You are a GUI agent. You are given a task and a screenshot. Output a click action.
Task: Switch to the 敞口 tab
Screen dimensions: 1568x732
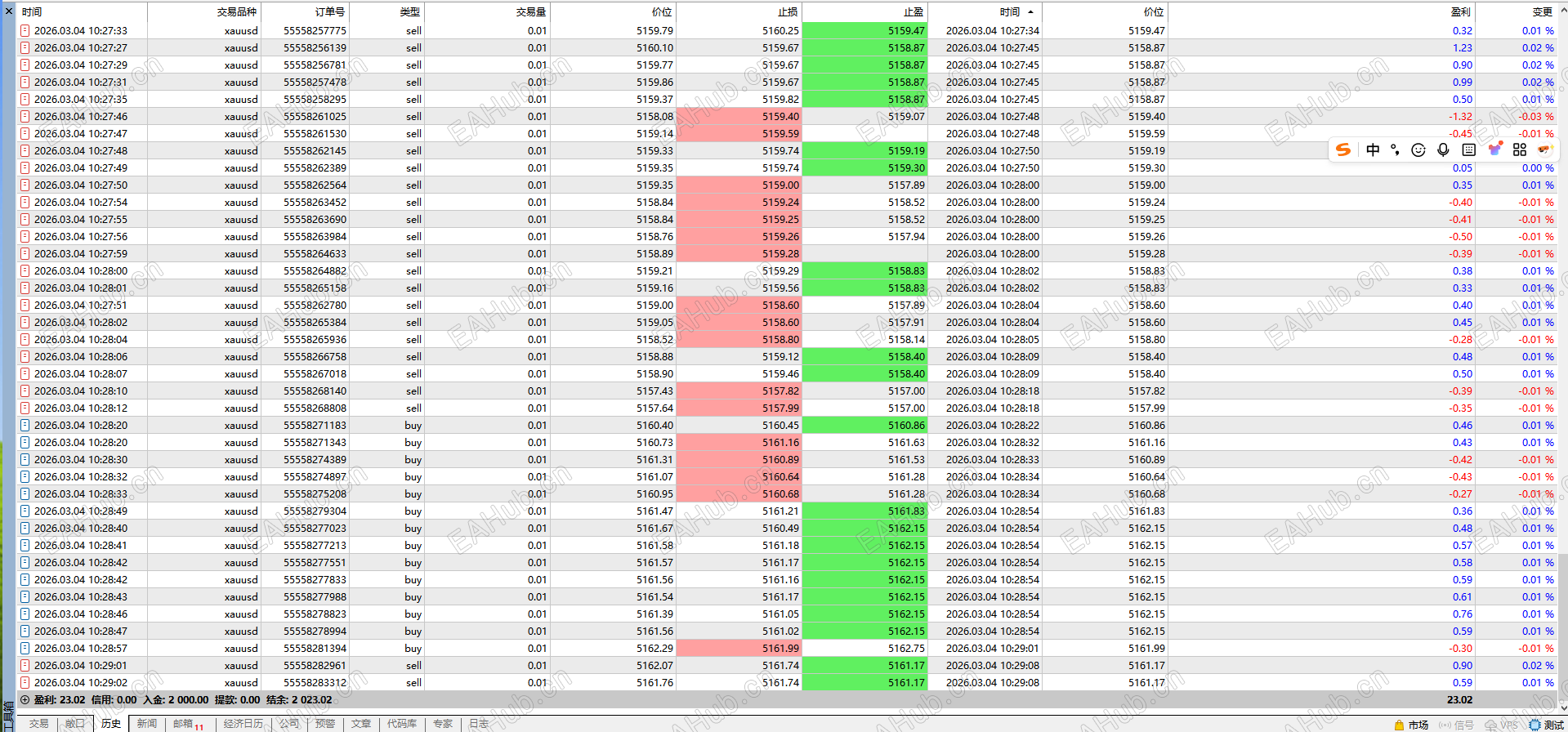74,724
